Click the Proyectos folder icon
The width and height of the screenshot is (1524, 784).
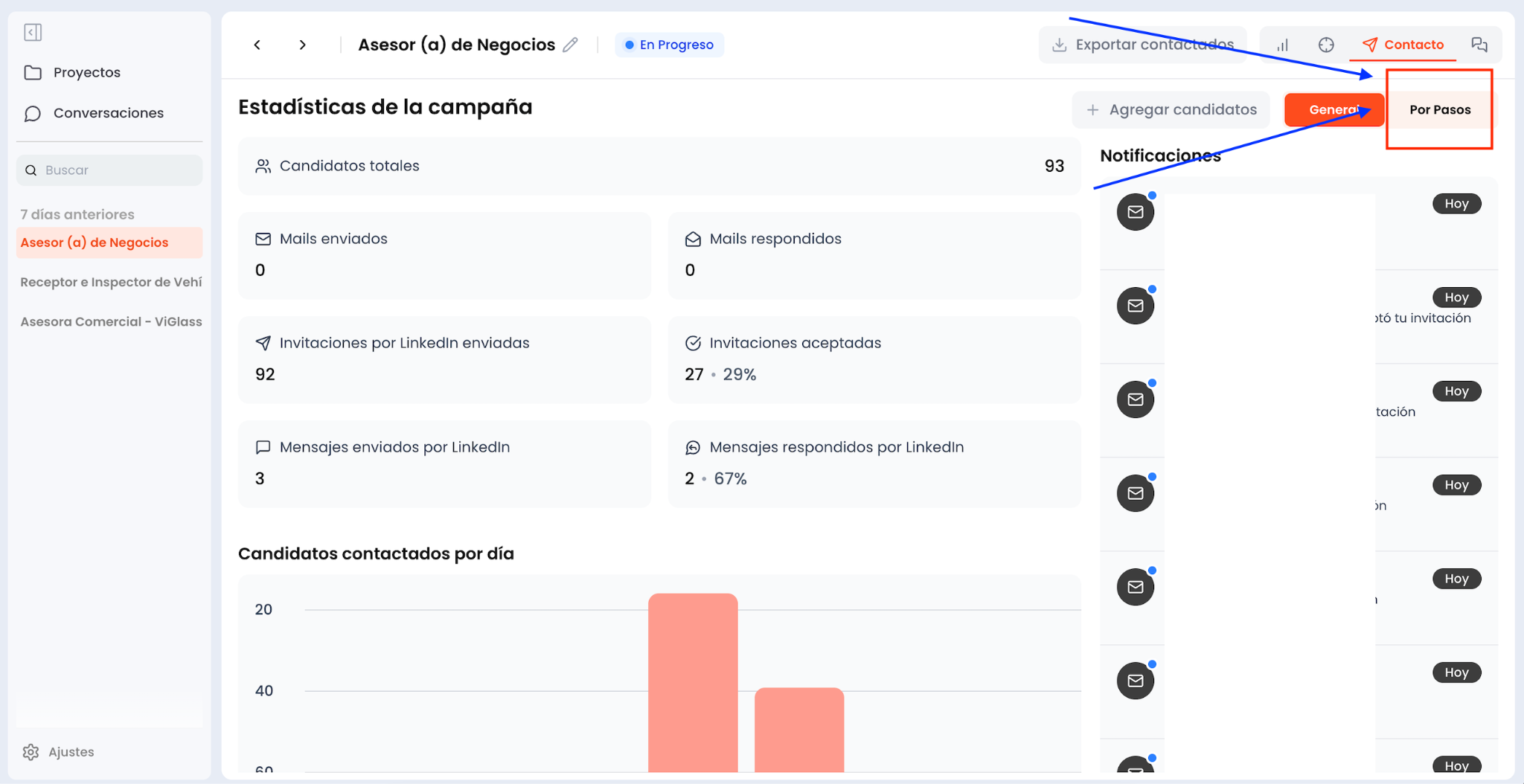click(33, 72)
